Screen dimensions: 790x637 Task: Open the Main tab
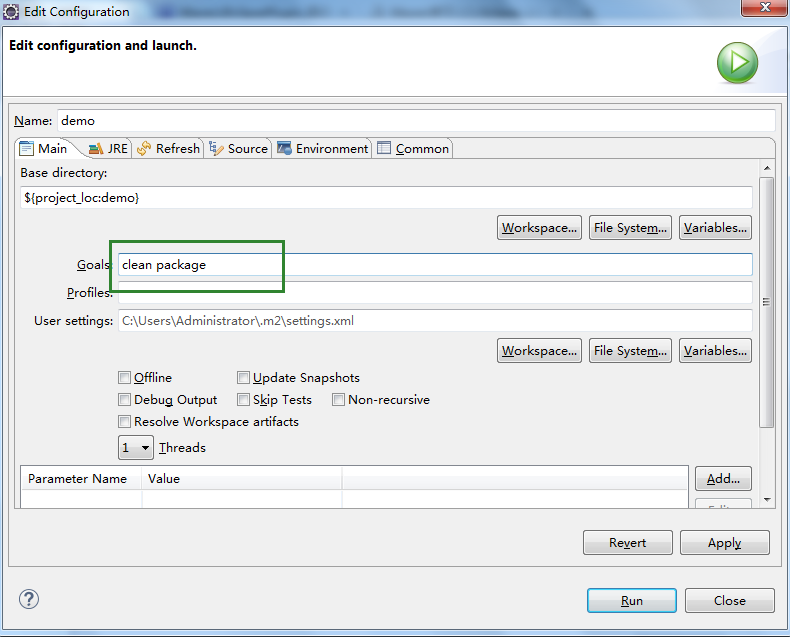pyautogui.click(x=44, y=149)
